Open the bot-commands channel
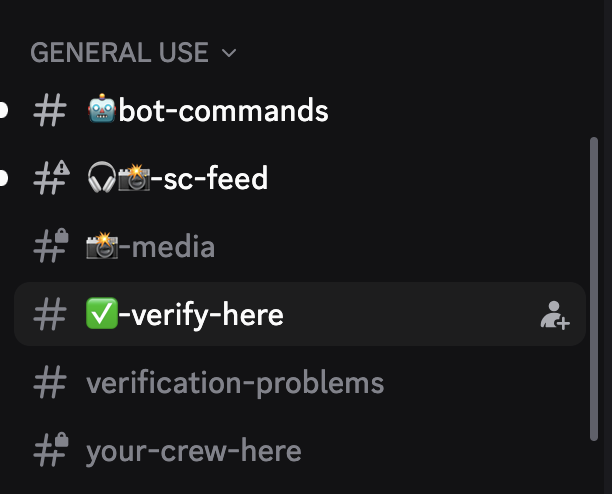The width and height of the screenshot is (612, 494). click(x=223, y=111)
